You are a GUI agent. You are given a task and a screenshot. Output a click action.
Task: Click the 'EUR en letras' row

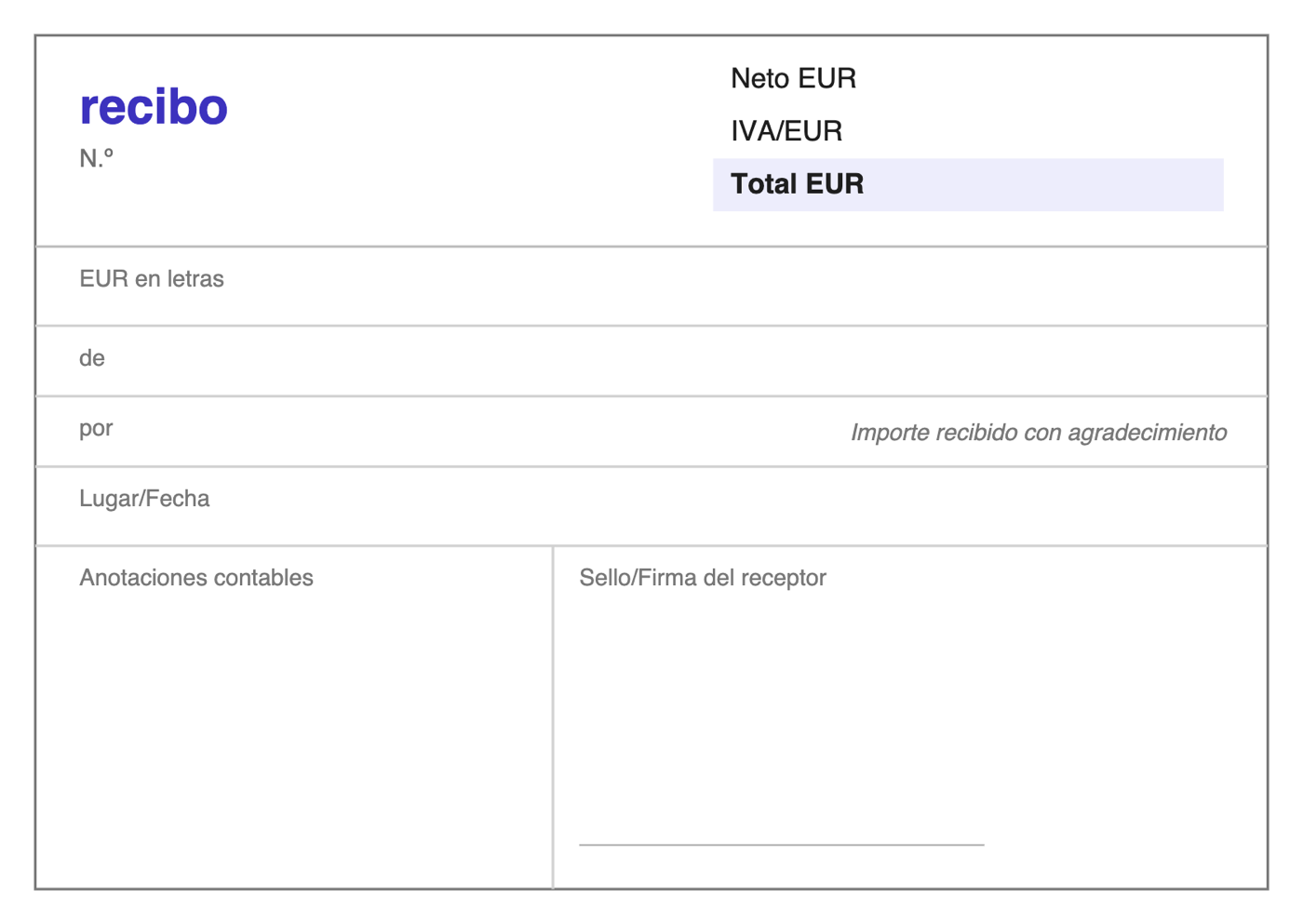(x=651, y=287)
